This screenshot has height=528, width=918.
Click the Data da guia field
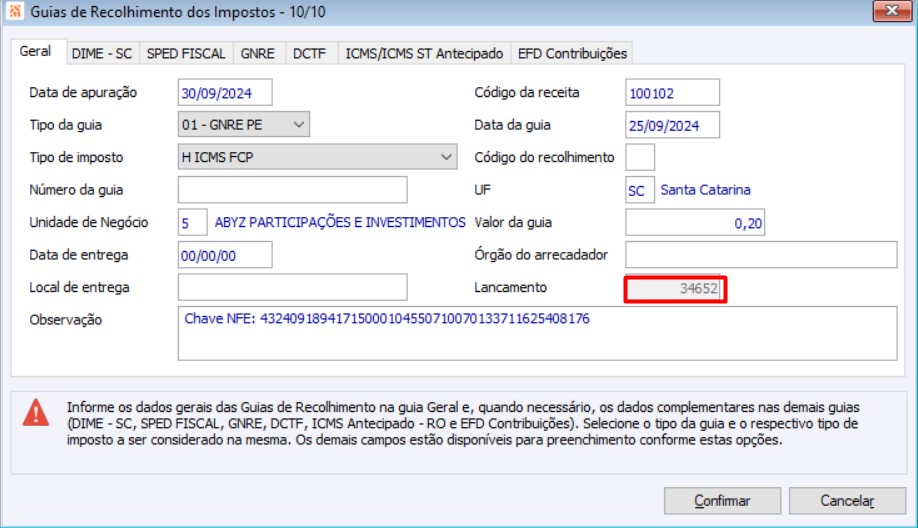pyautogui.click(x=673, y=125)
